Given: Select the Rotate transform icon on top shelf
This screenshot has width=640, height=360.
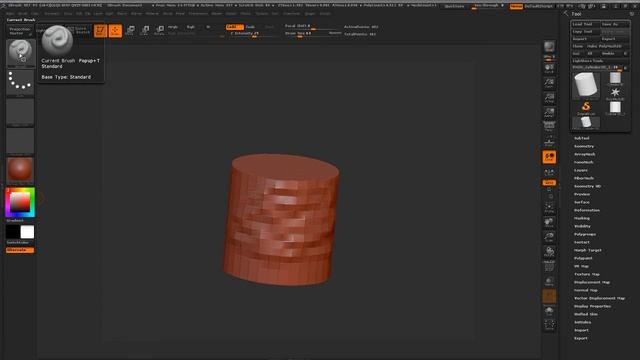Looking at the screenshot, I should click(160, 31).
